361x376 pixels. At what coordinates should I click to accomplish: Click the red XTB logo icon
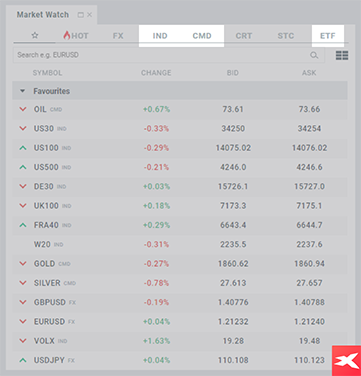(x=346, y=361)
